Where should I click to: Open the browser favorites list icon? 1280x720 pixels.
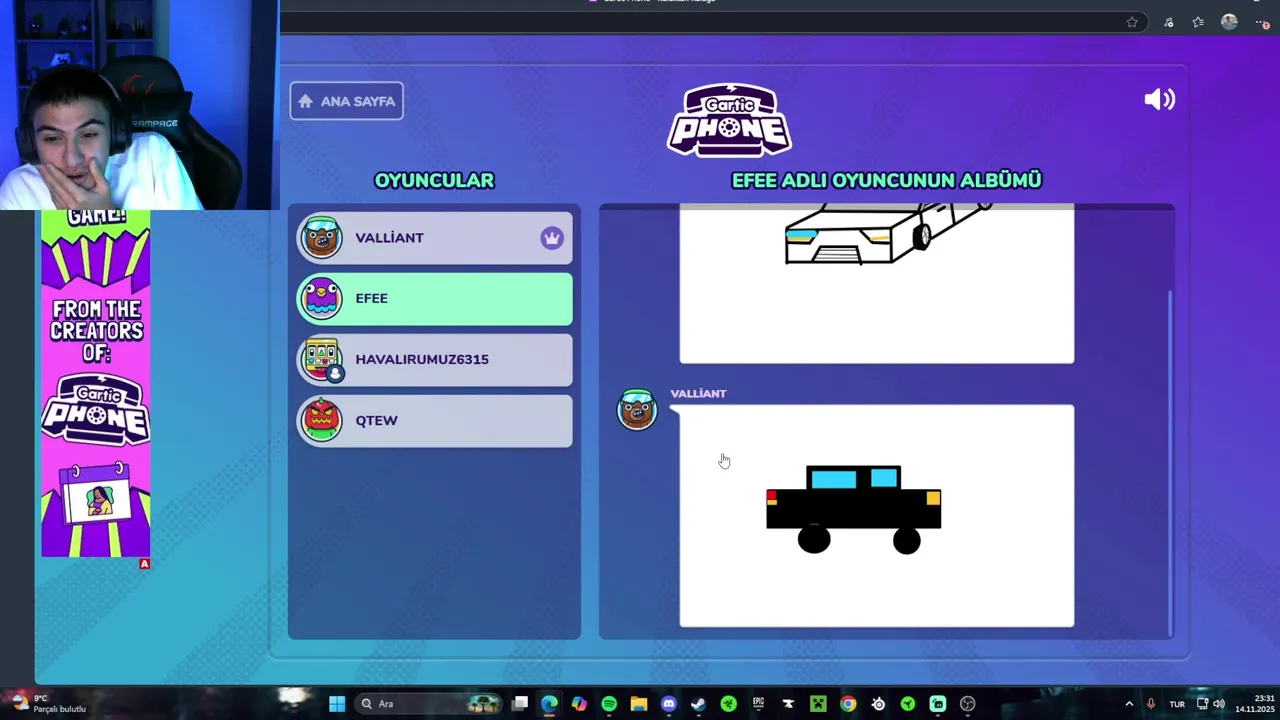[x=1198, y=22]
